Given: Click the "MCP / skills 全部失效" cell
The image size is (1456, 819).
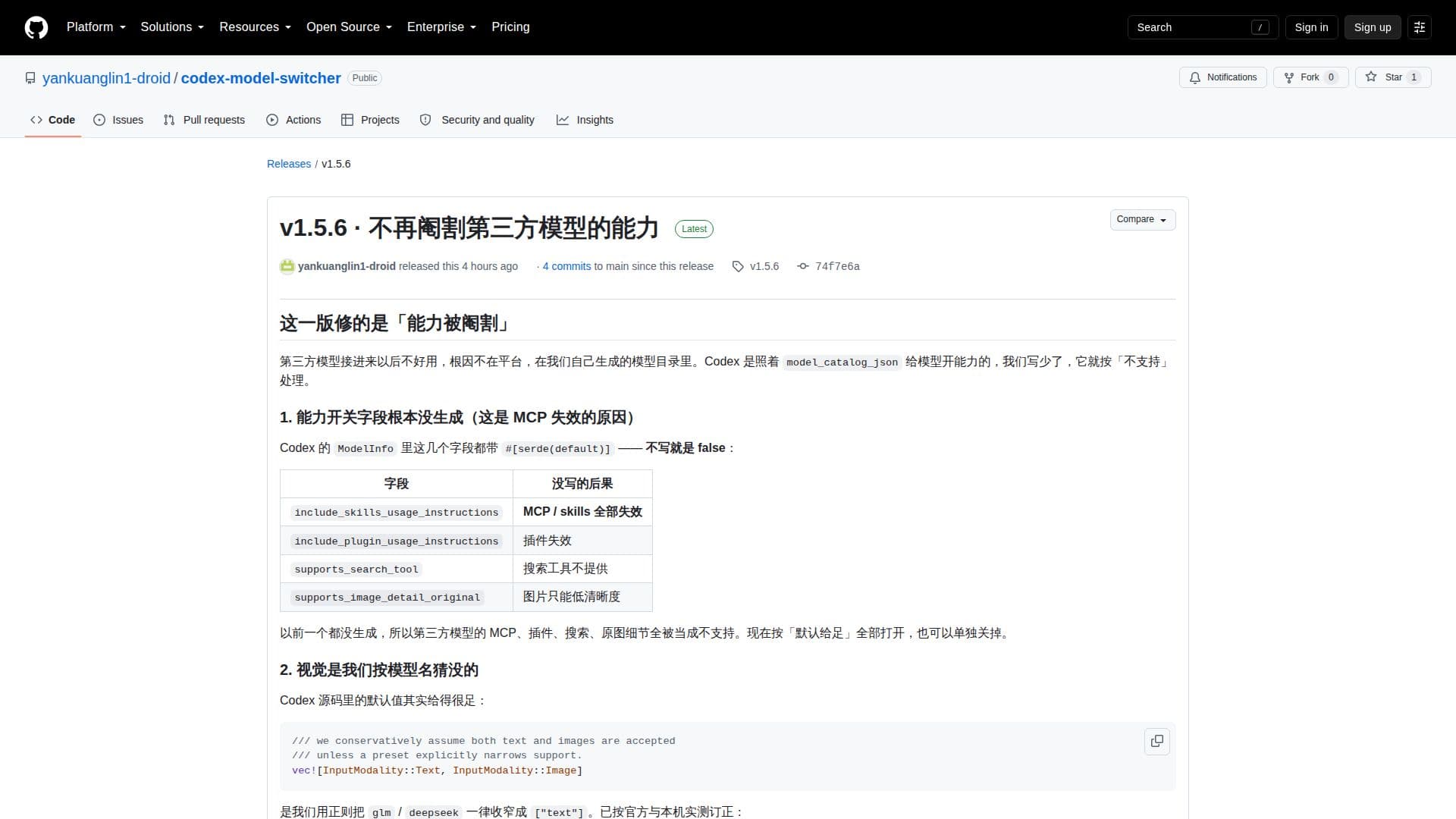Looking at the screenshot, I should (x=582, y=512).
